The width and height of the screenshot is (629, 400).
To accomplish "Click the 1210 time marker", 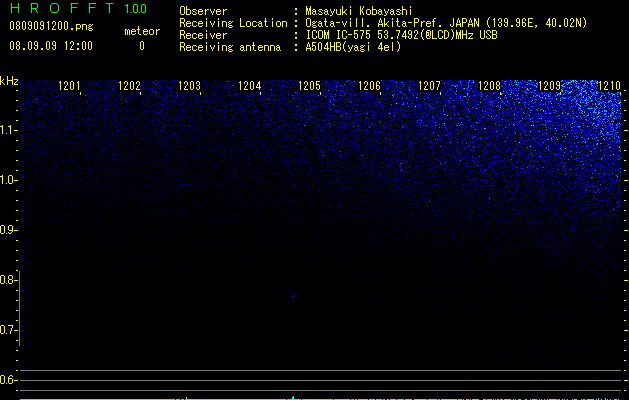I will (x=609, y=85).
